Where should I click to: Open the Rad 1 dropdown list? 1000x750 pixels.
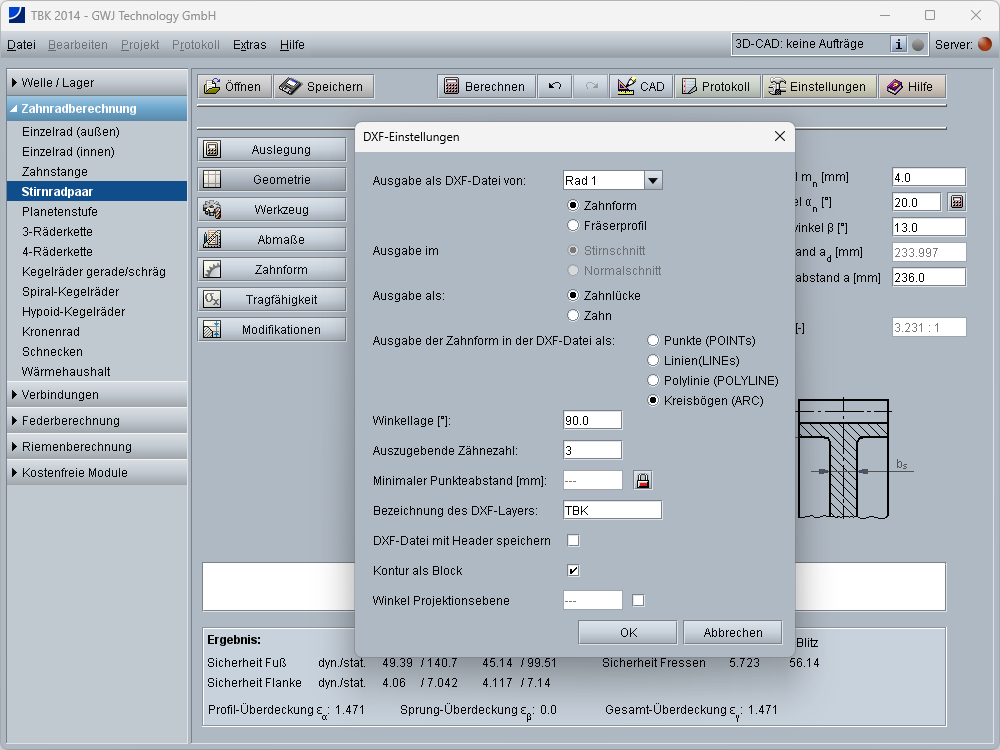pos(653,180)
